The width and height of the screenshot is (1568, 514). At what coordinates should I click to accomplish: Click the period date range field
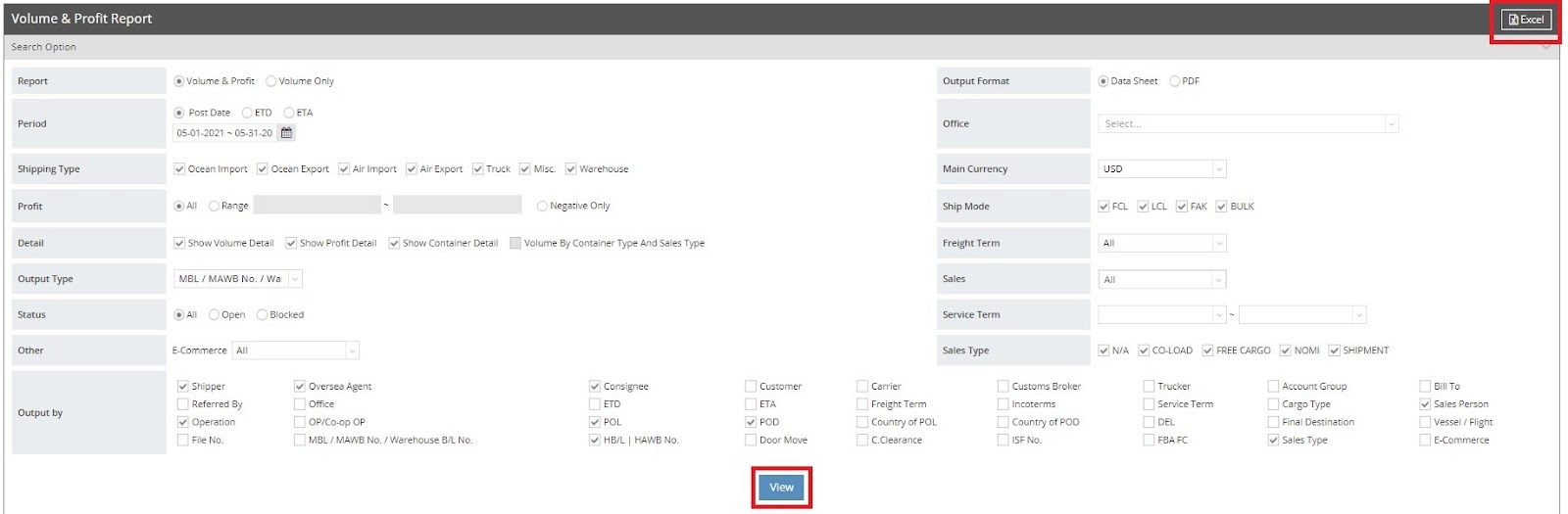224,133
